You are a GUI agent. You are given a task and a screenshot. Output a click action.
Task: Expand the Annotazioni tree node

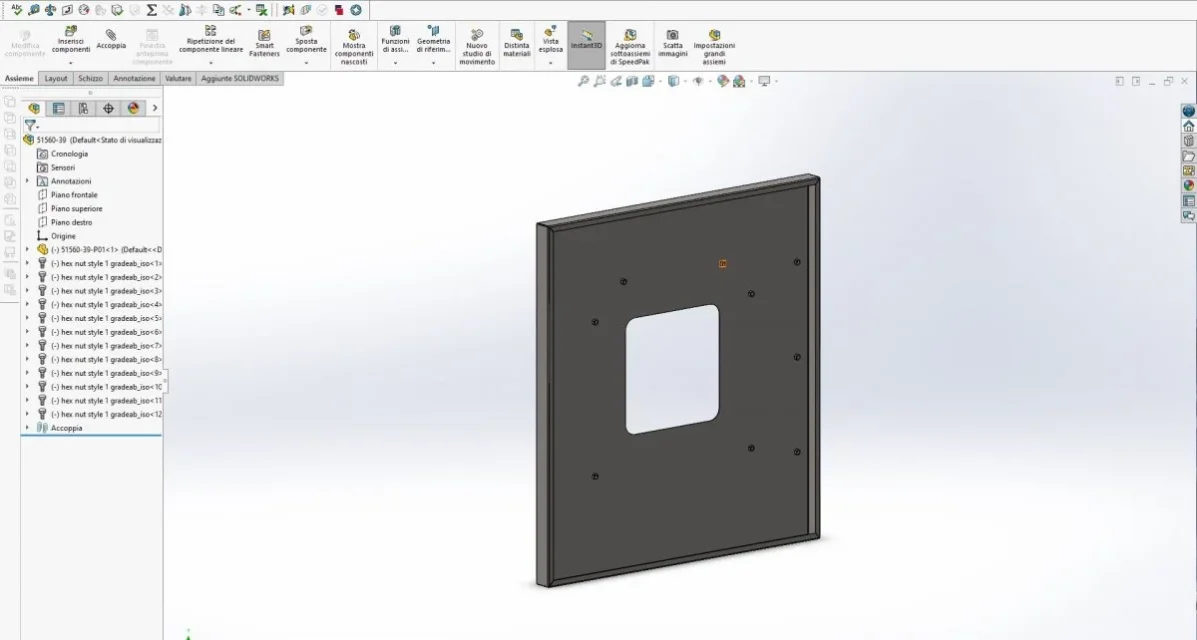point(27,181)
